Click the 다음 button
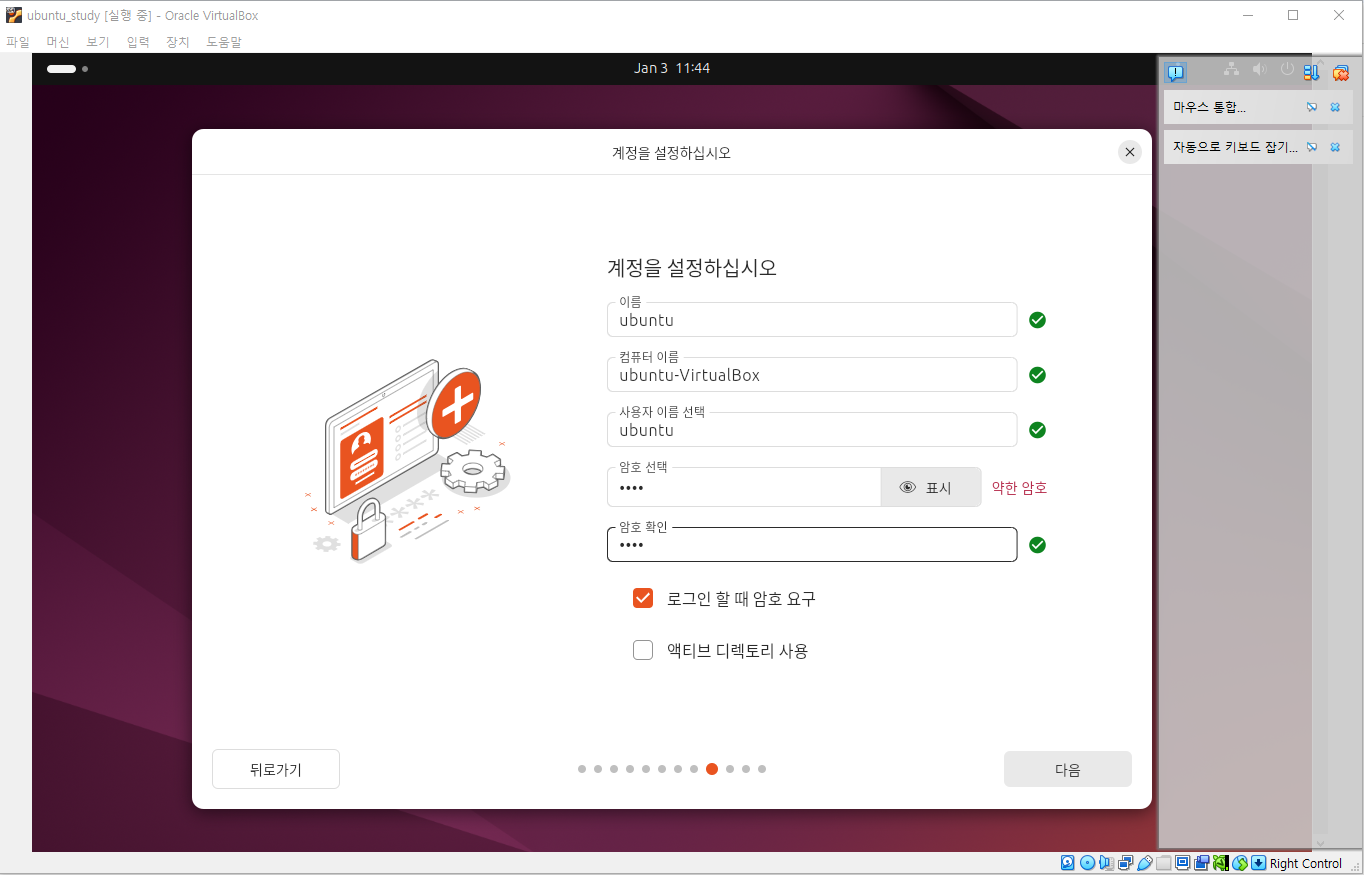The image size is (1364, 875). [x=1068, y=769]
